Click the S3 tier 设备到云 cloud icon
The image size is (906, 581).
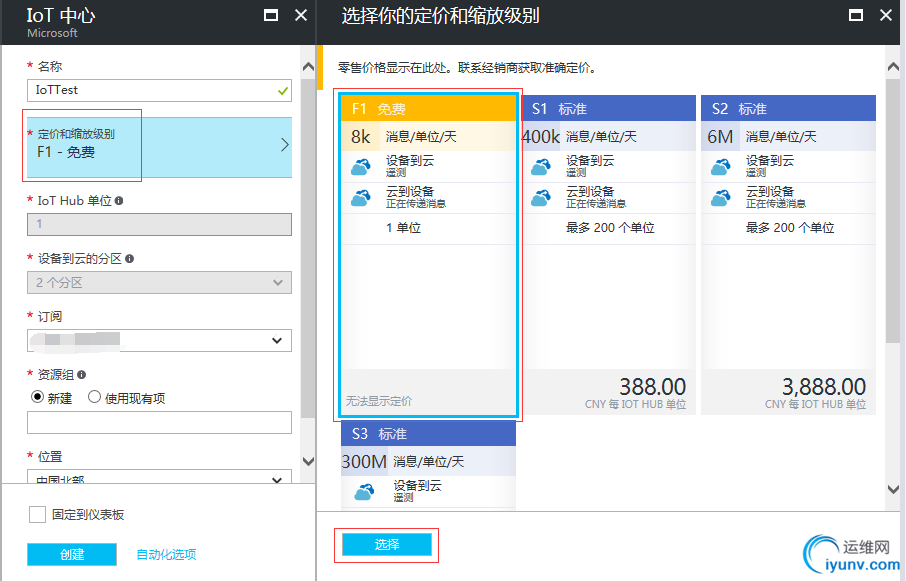(x=364, y=492)
